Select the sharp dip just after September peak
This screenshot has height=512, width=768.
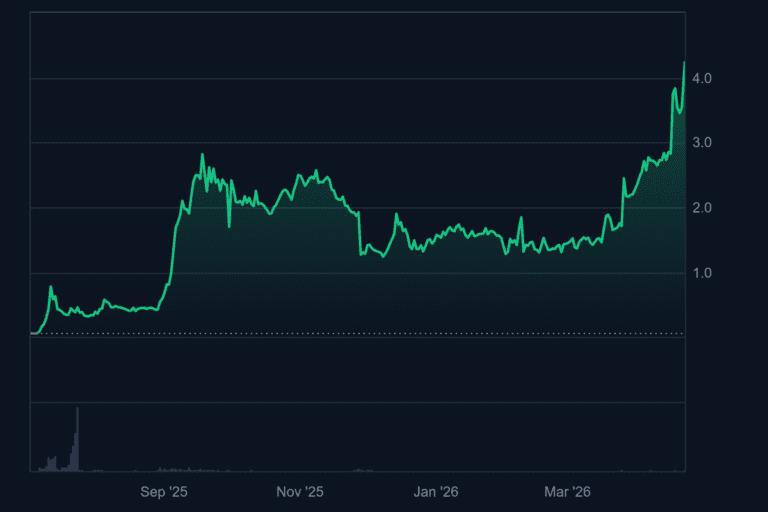(229, 226)
